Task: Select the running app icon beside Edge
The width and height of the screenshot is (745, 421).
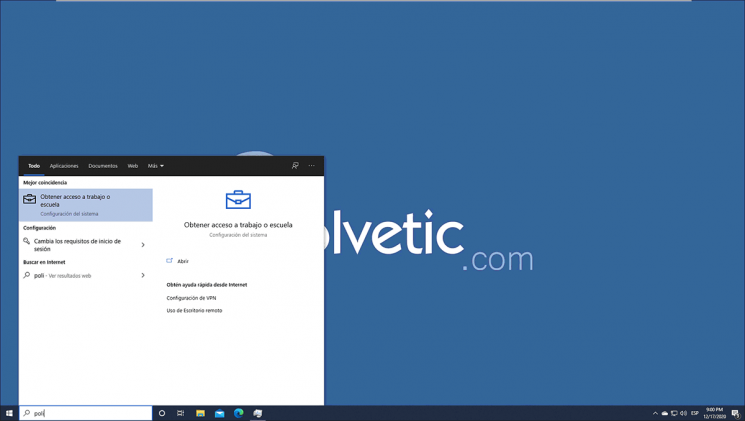Action: click(258, 413)
